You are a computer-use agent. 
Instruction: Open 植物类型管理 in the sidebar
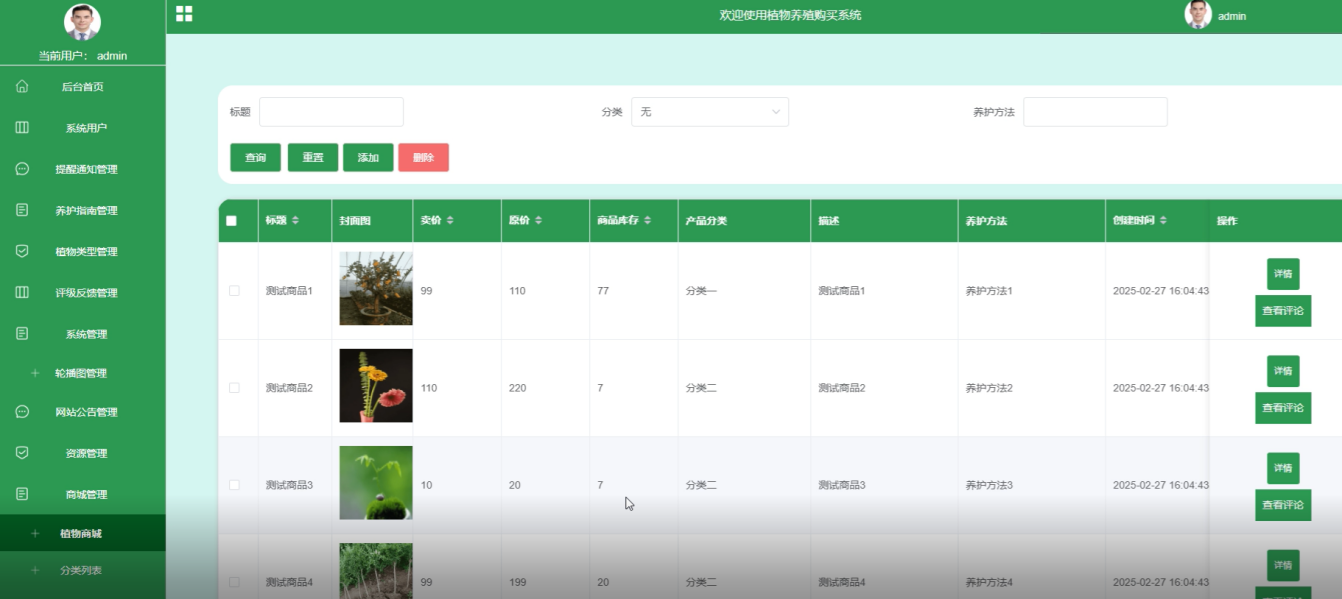[83, 251]
